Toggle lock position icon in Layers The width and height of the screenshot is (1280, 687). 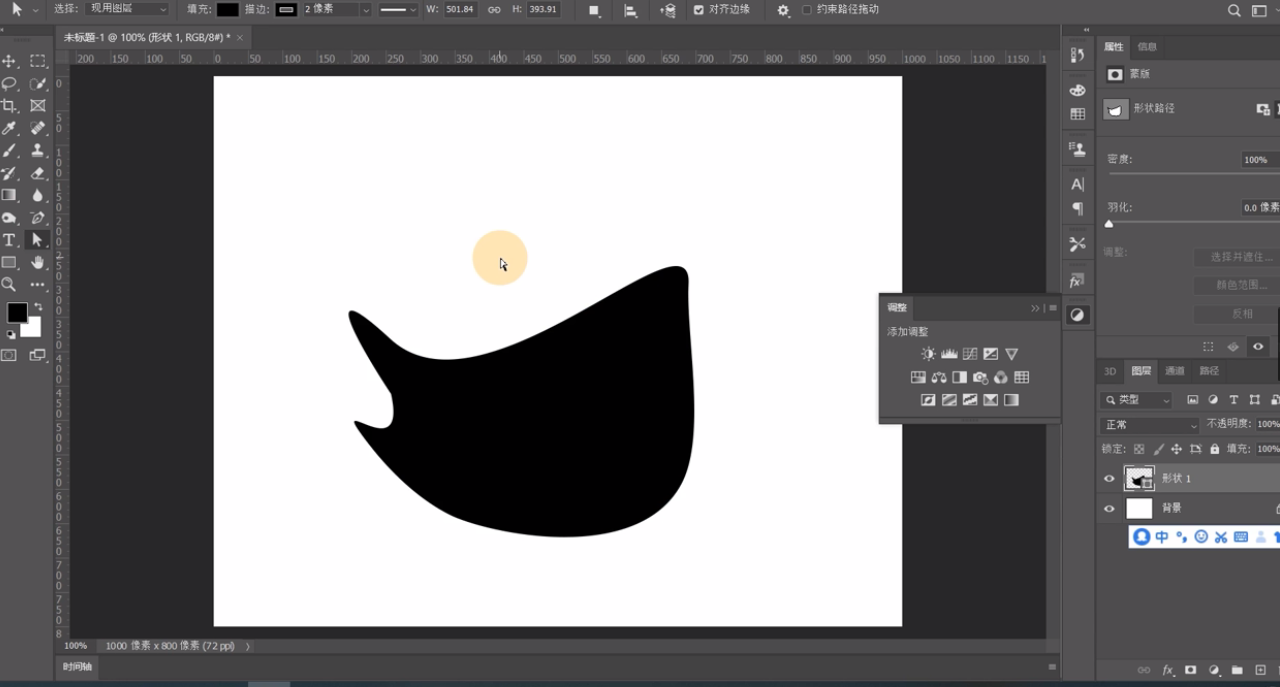pos(1177,450)
